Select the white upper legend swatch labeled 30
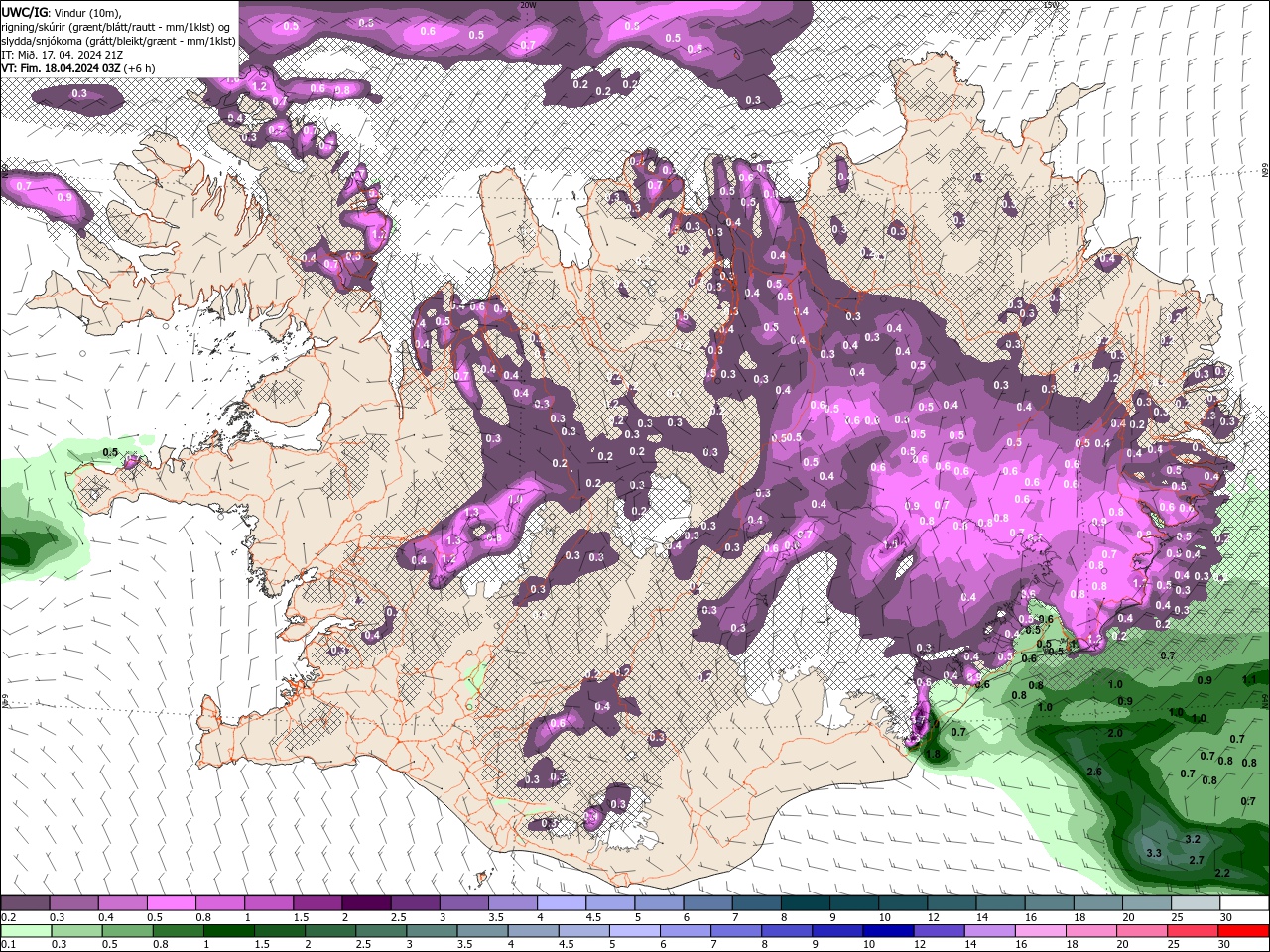This screenshot has width=1270, height=952. point(1244,902)
